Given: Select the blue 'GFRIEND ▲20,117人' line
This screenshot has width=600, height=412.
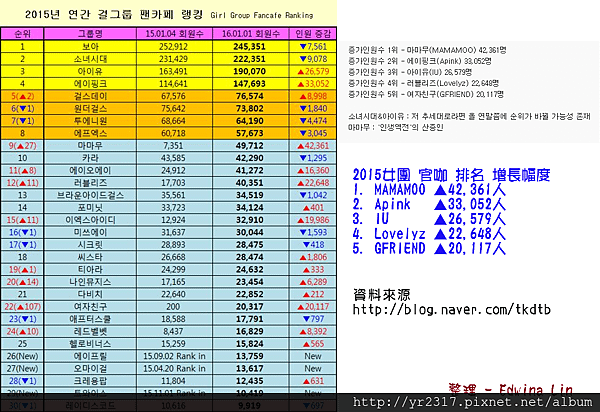Looking at the screenshot, I should click(429, 249).
